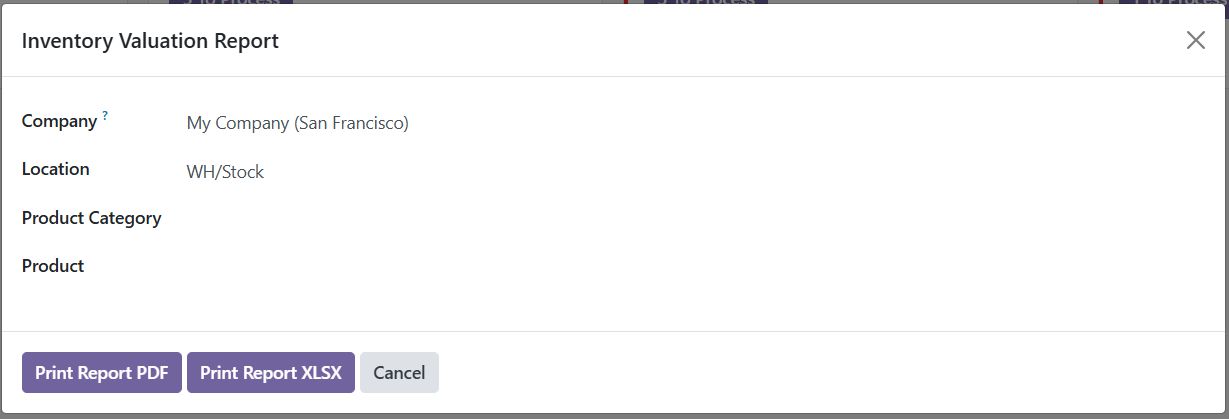The height and width of the screenshot is (419, 1229).
Task: Expand the empty Product Category field
Action: 690,219
